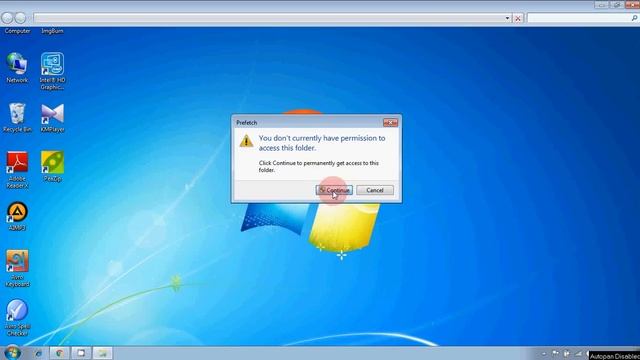This screenshot has height=360, width=640.
Task: Open Internet Explorer from the taskbar
Action: [x=38, y=353]
